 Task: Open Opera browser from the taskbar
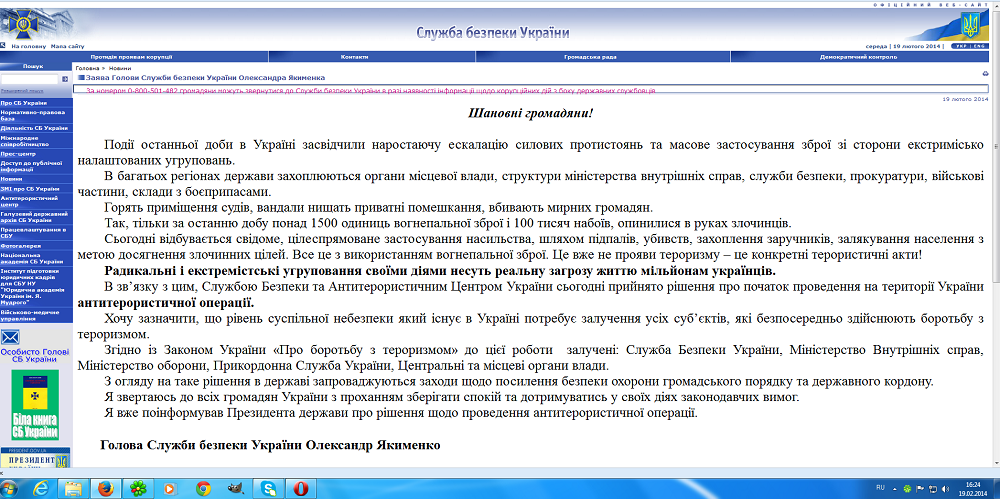(x=300, y=488)
